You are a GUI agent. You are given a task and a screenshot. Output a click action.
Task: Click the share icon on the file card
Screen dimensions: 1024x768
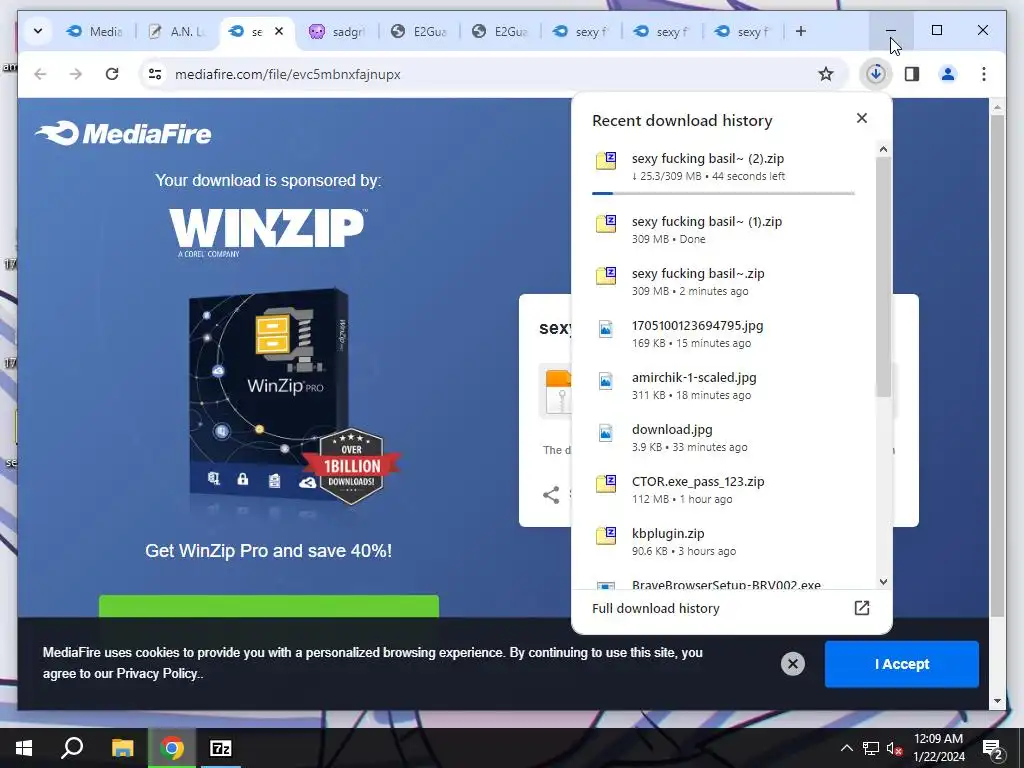click(x=551, y=495)
